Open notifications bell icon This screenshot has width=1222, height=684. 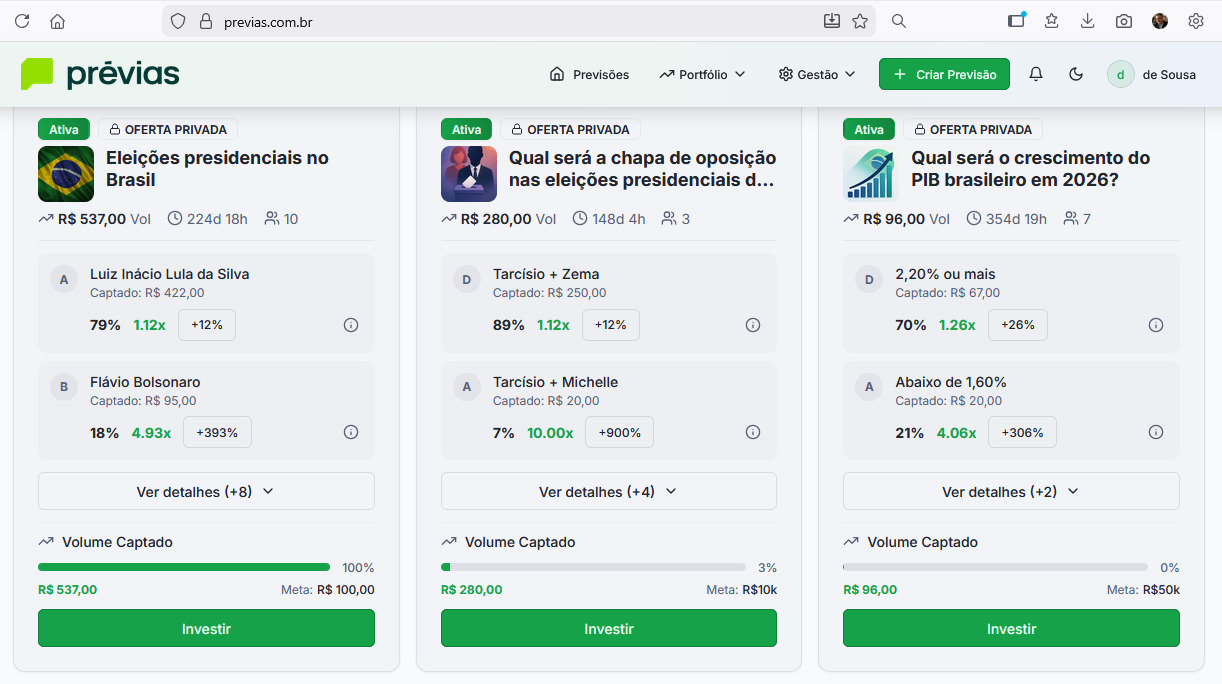click(1036, 74)
